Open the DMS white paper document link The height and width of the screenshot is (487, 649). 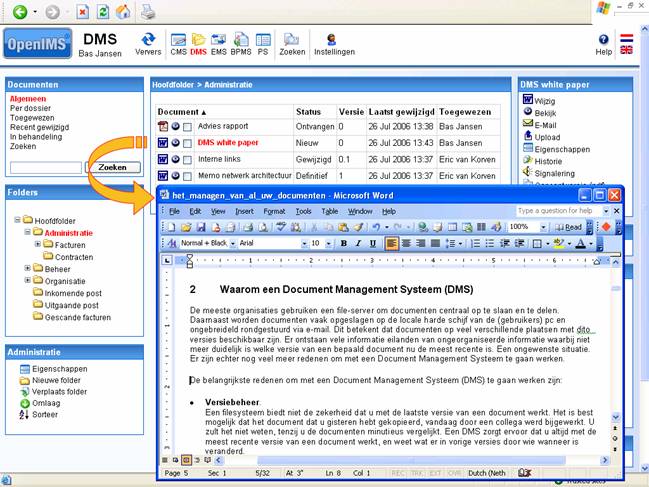tap(228, 142)
